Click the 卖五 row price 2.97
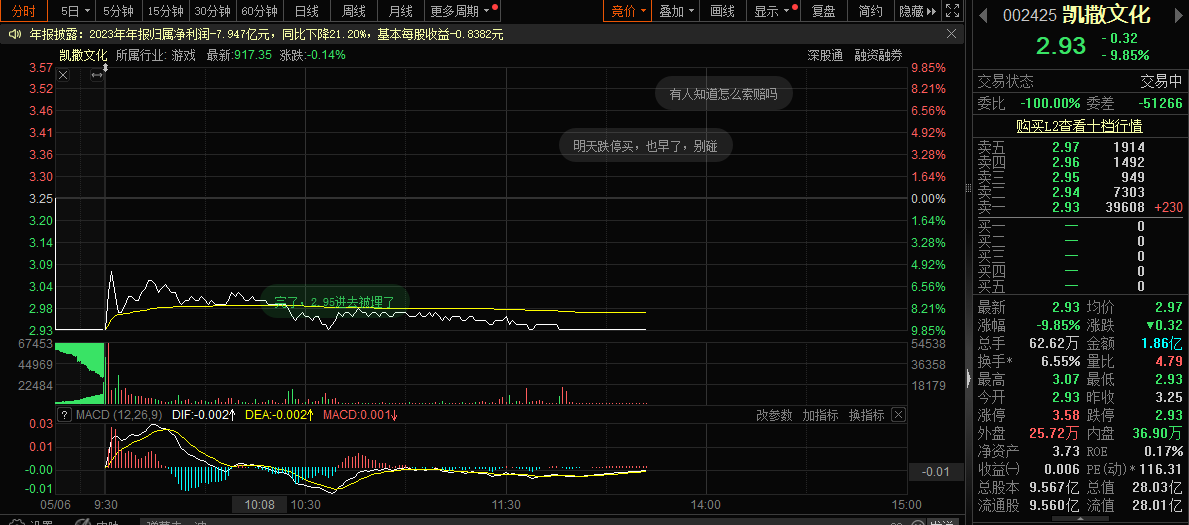This screenshot has height=525, width=1189. coord(1065,147)
